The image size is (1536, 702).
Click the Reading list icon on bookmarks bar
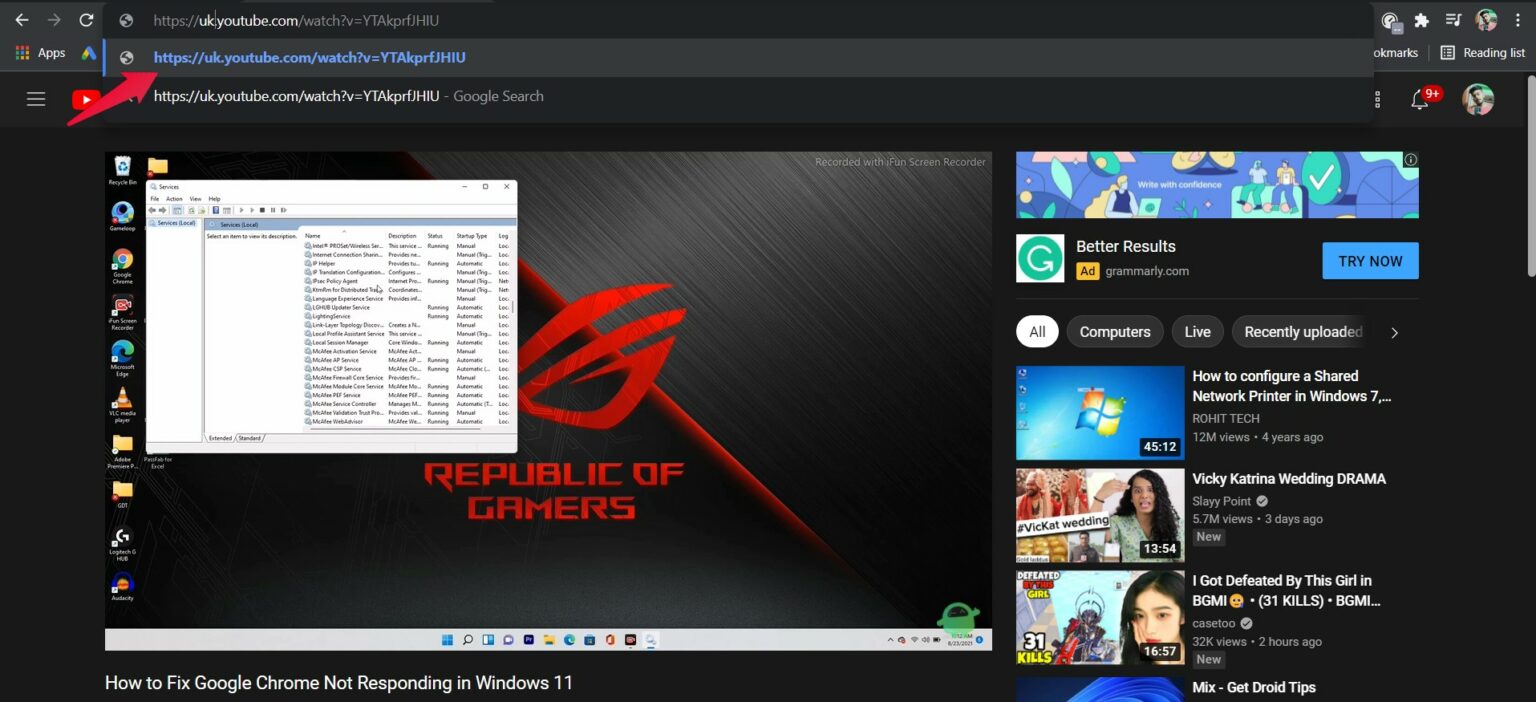click(x=1447, y=52)
